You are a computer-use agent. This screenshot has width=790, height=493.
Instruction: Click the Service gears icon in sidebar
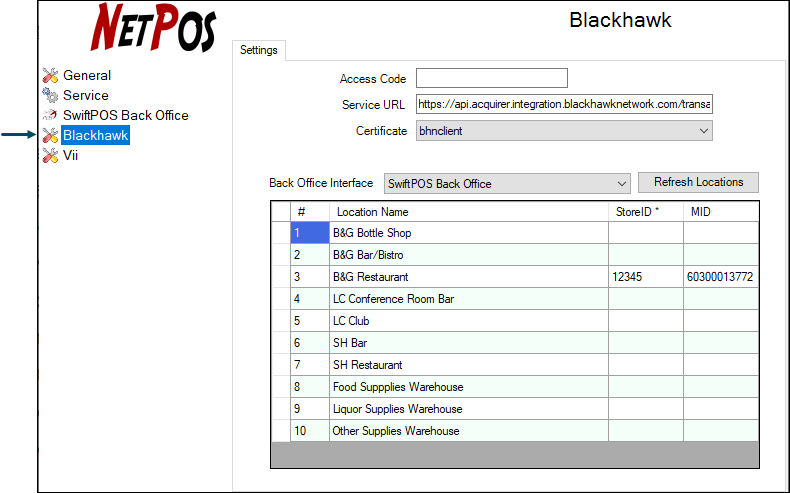(50, 95)
